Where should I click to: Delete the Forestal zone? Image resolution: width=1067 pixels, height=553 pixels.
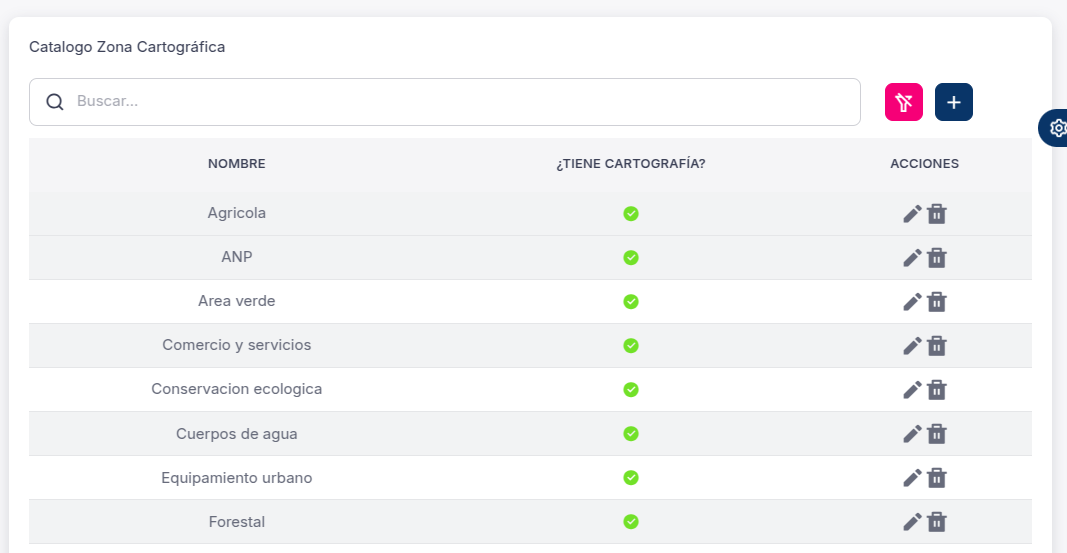pyautogui.click(x=937, y=522)
